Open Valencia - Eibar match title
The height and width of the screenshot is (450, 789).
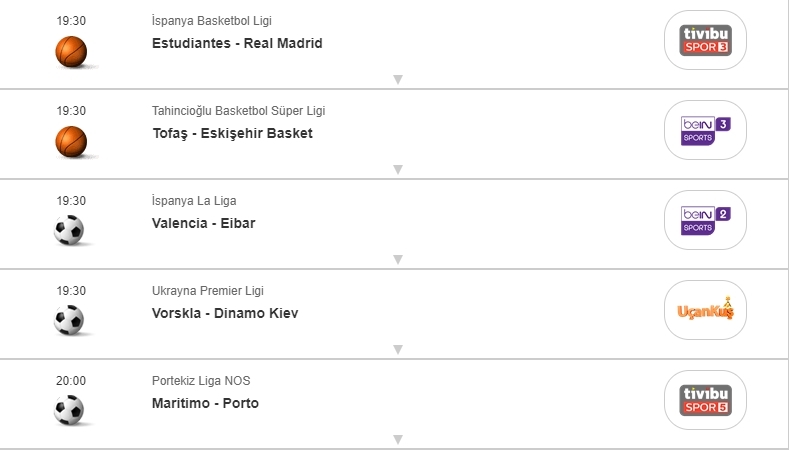click(204, 223)
